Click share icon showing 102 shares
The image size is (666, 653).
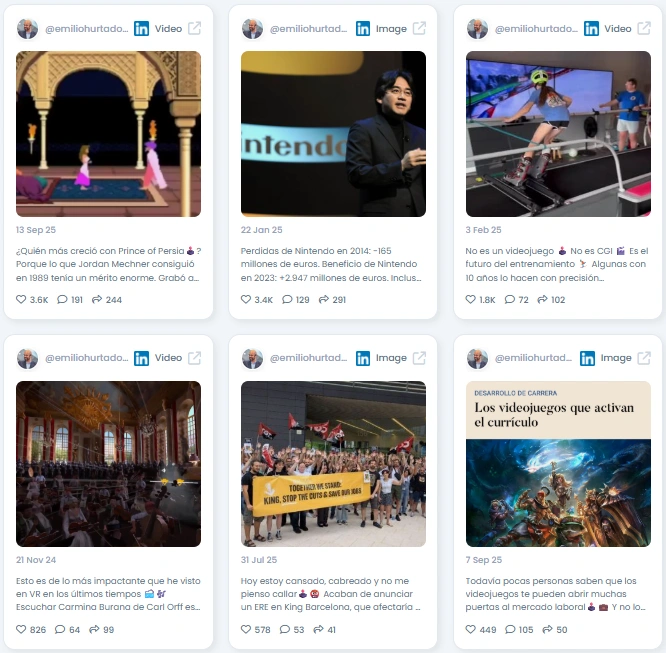[542, 299]
